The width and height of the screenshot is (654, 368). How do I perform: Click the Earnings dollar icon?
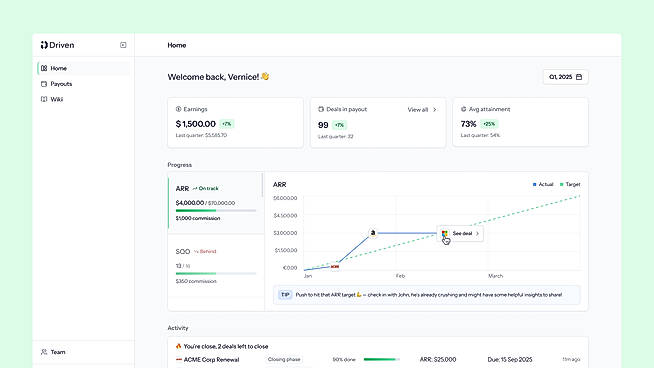179,109
